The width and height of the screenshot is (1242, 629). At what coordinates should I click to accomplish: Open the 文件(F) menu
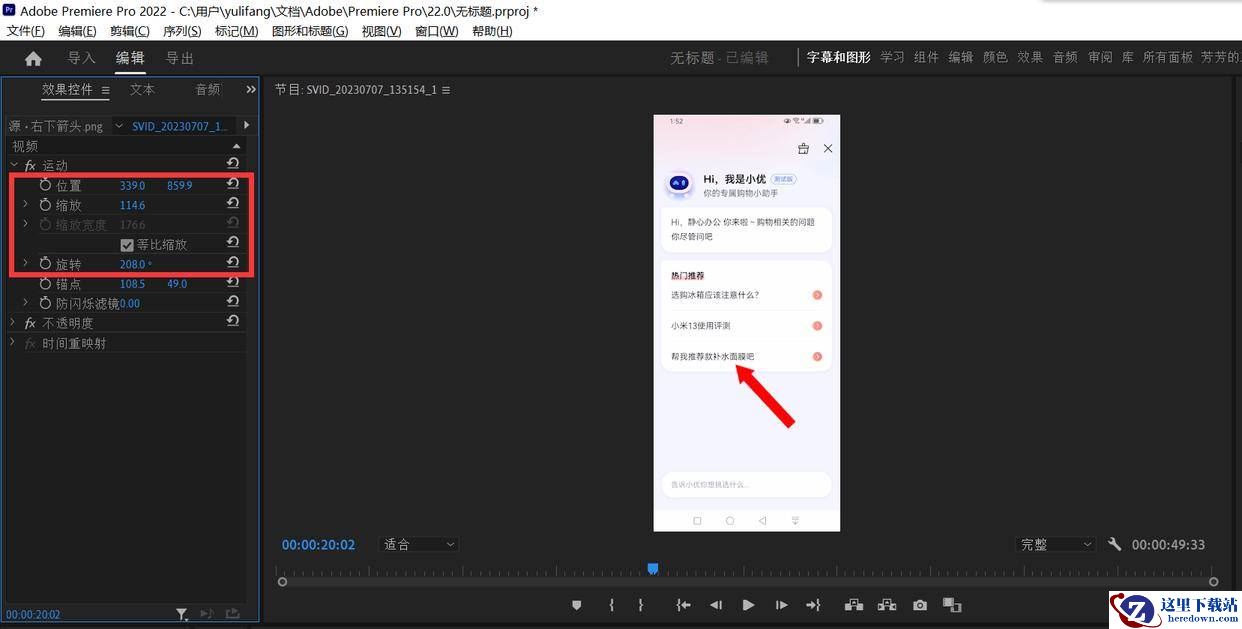click(x=26, y=31)
